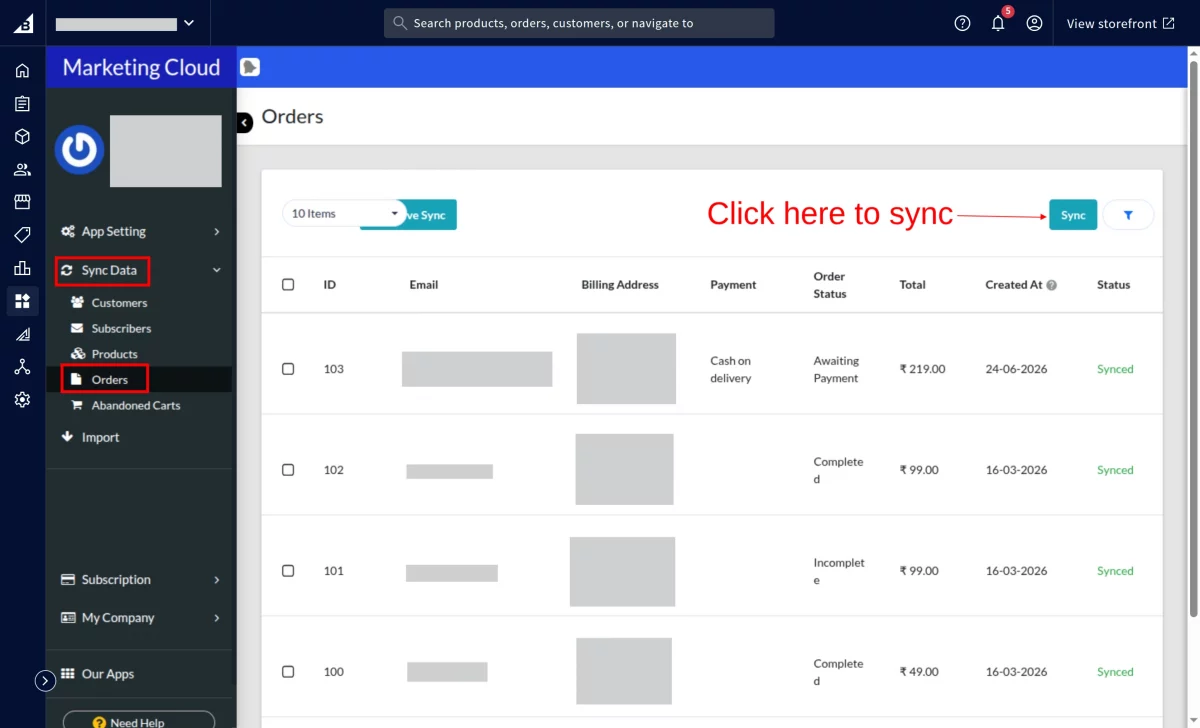Open Orders under Sync Data
The height and width of the screenshot is (728, 1200).
click(x=110, y=380)
